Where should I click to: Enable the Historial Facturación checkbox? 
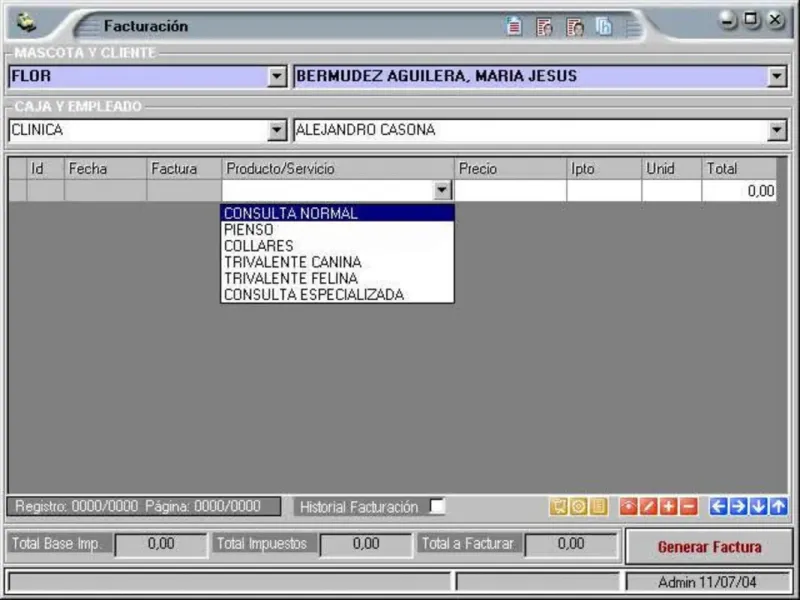[437, 506]
